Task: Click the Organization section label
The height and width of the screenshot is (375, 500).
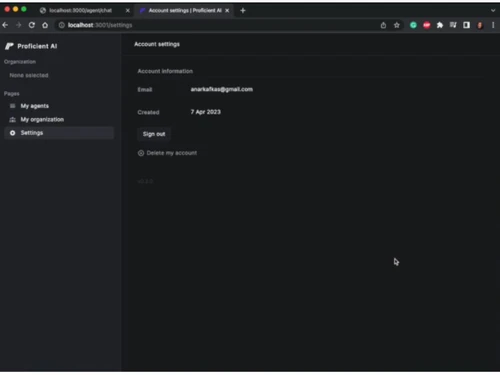Action: coord(20,62)
